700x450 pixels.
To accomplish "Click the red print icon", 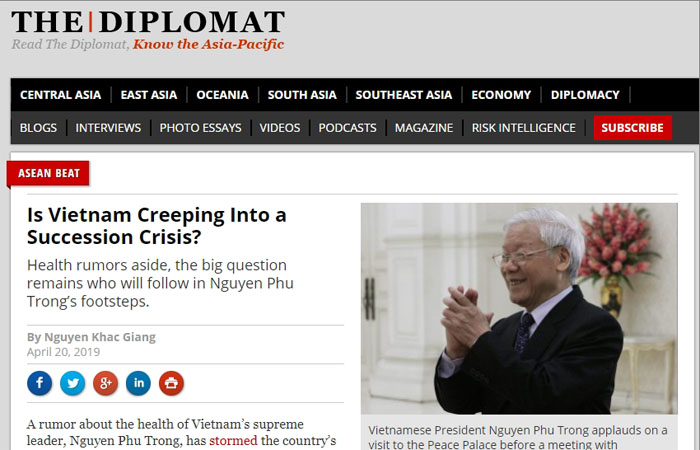I will 171,383.
